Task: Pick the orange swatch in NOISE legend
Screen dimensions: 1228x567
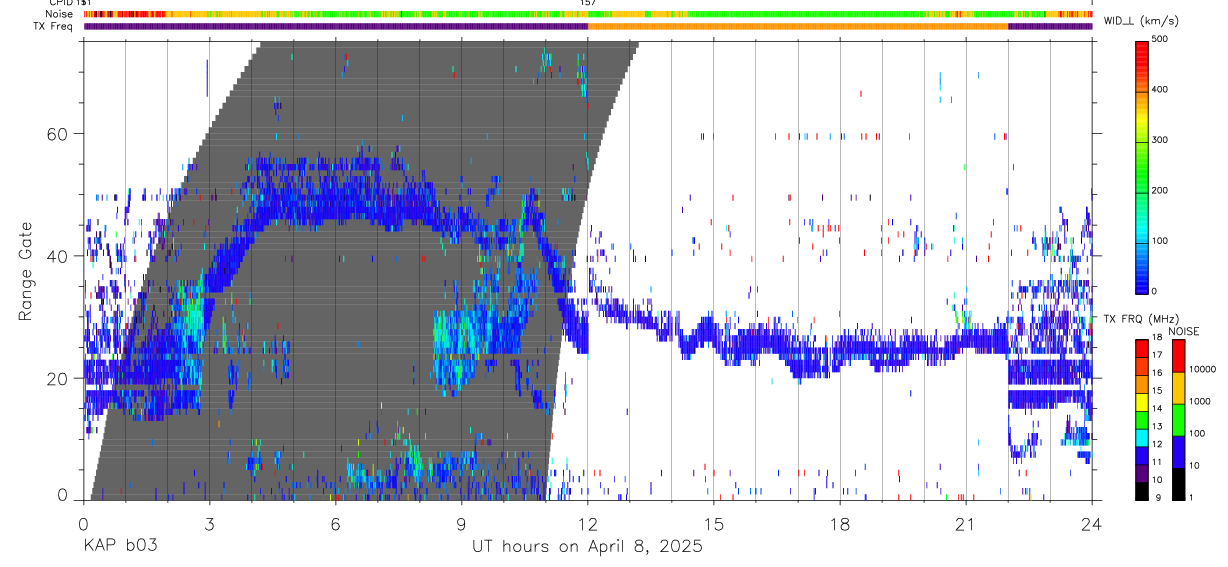Action: (1178, 388)
